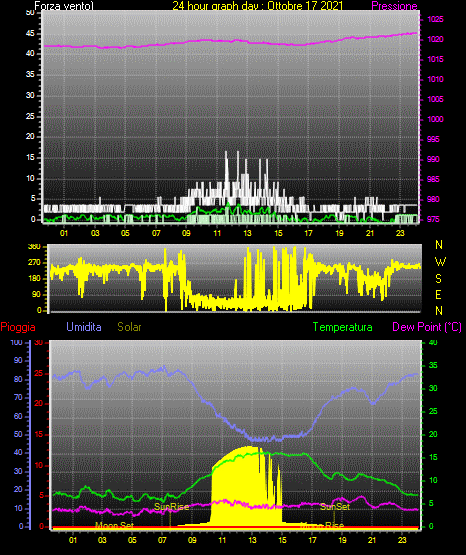Click the Solar legend label
Screen dimensions: 466x555
pos(130,327)
